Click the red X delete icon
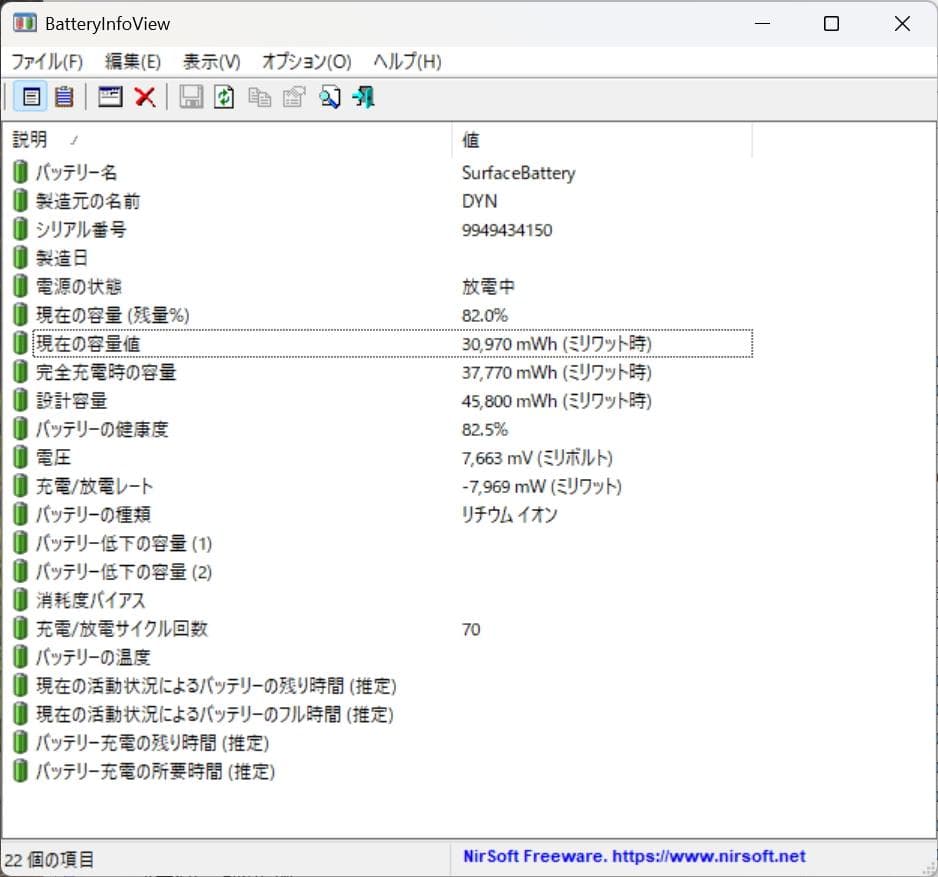This screenshot has width=938, height=877. 145,97
